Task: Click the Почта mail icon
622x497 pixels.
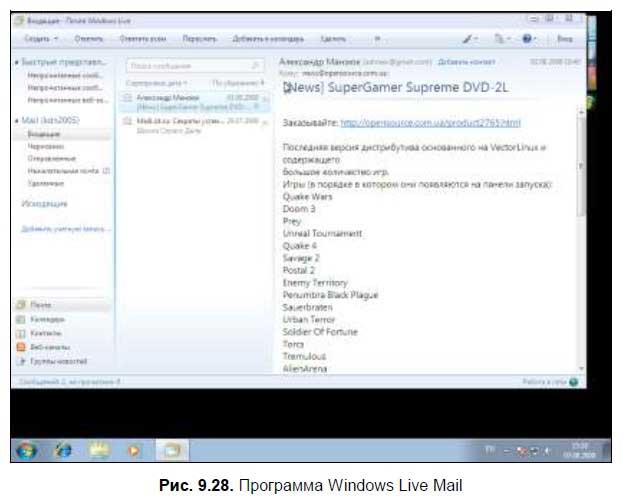Action: (x=21, y=305)
